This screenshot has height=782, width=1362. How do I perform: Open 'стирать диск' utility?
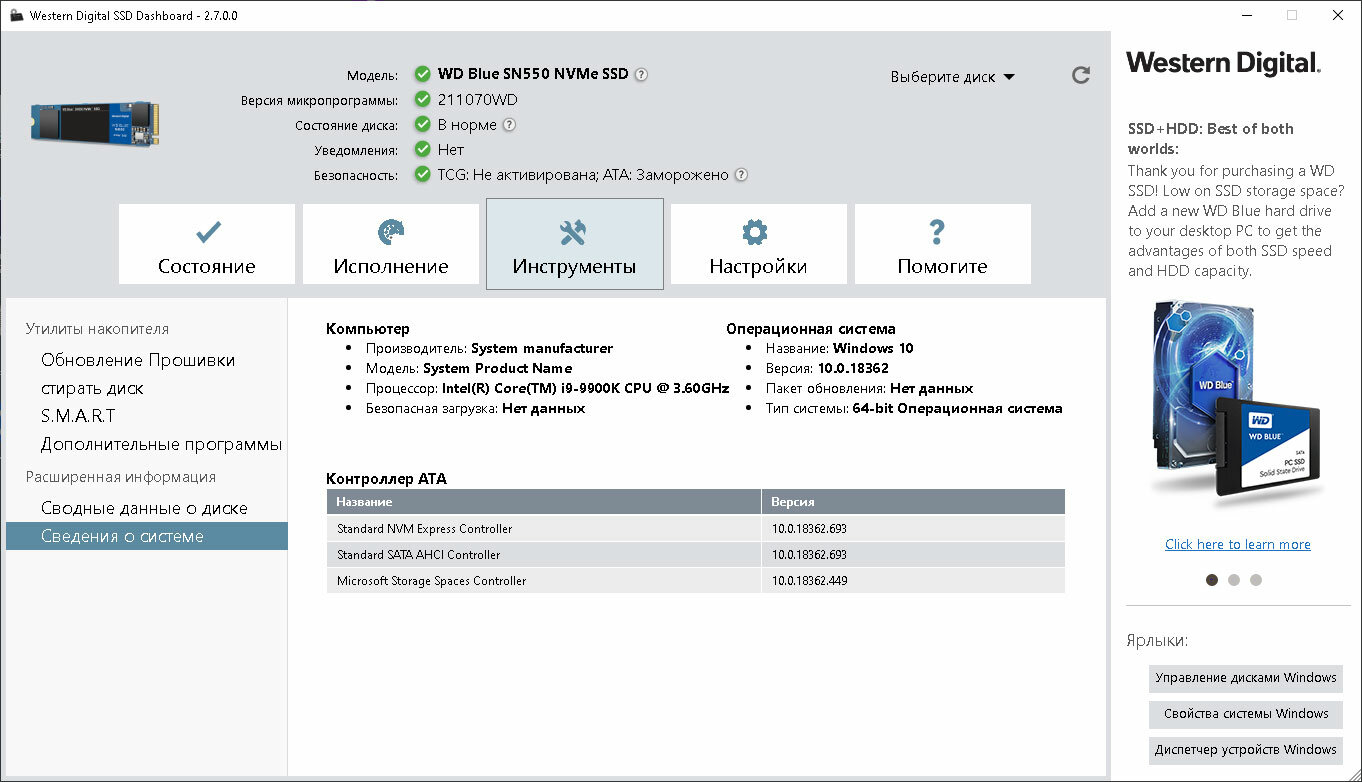(x=92, y=388)
